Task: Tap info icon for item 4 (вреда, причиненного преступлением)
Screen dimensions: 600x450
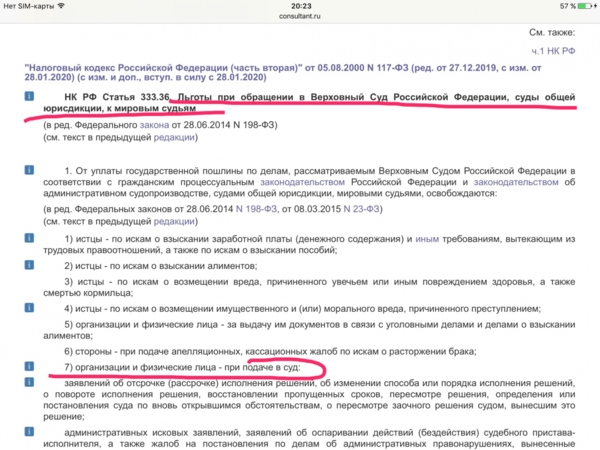Action: tap(28, 310)
